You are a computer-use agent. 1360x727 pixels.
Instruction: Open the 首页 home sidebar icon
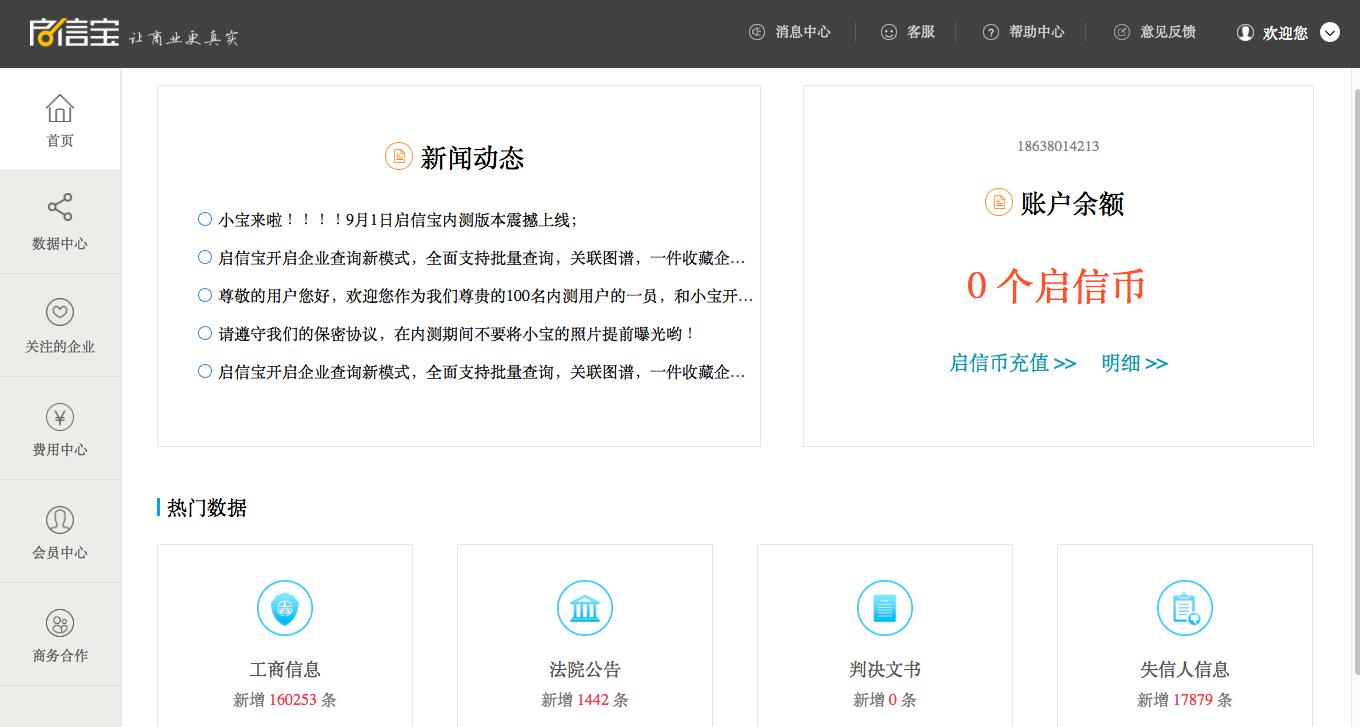tap(60, 109)
